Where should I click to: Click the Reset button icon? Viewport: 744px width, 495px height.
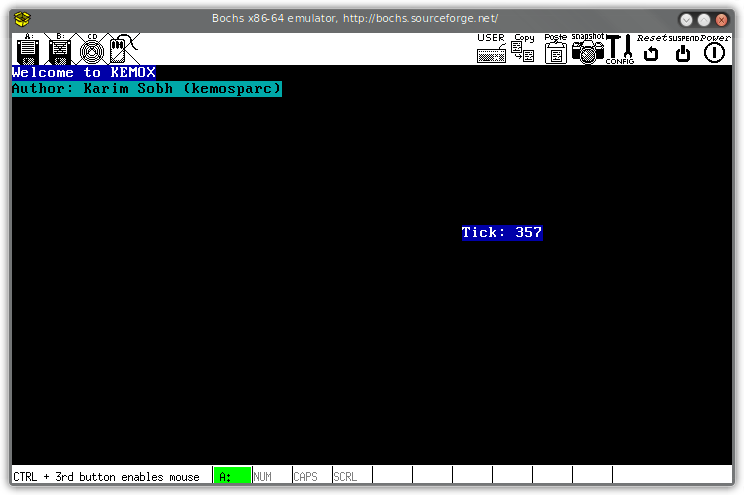tap(651, 48)
